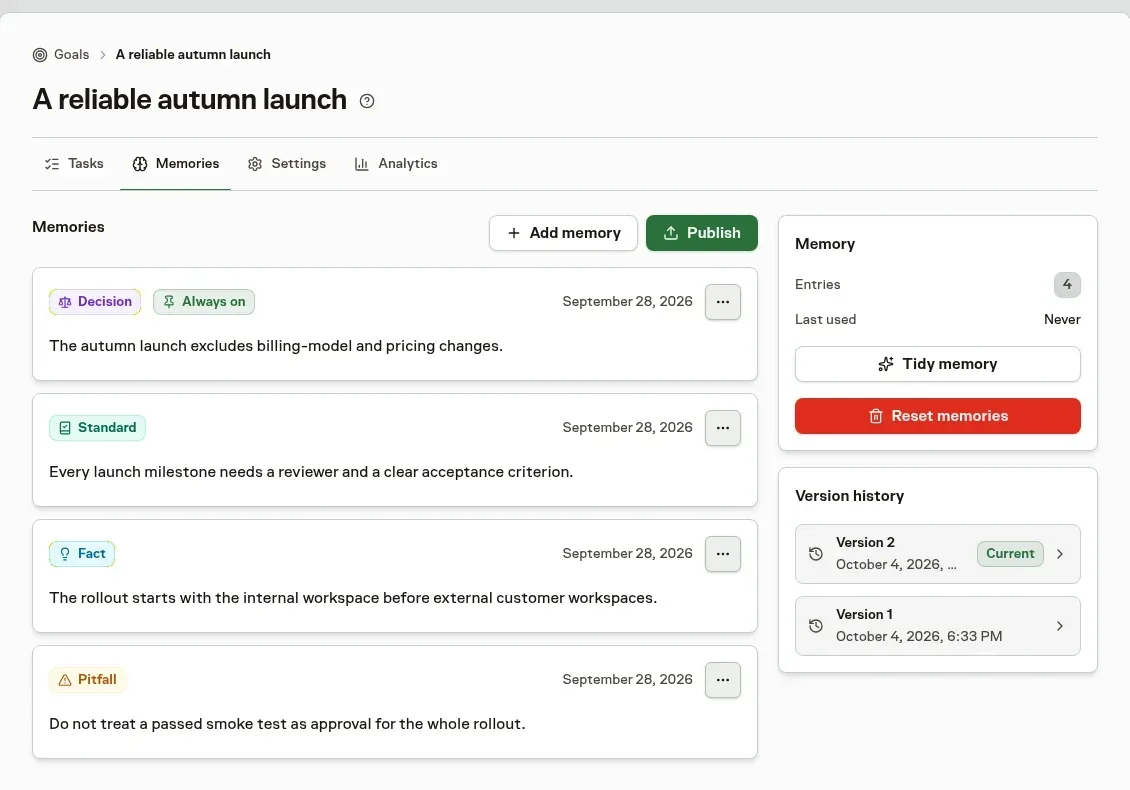Click the upload icon in the Publish button

(671, 233)
